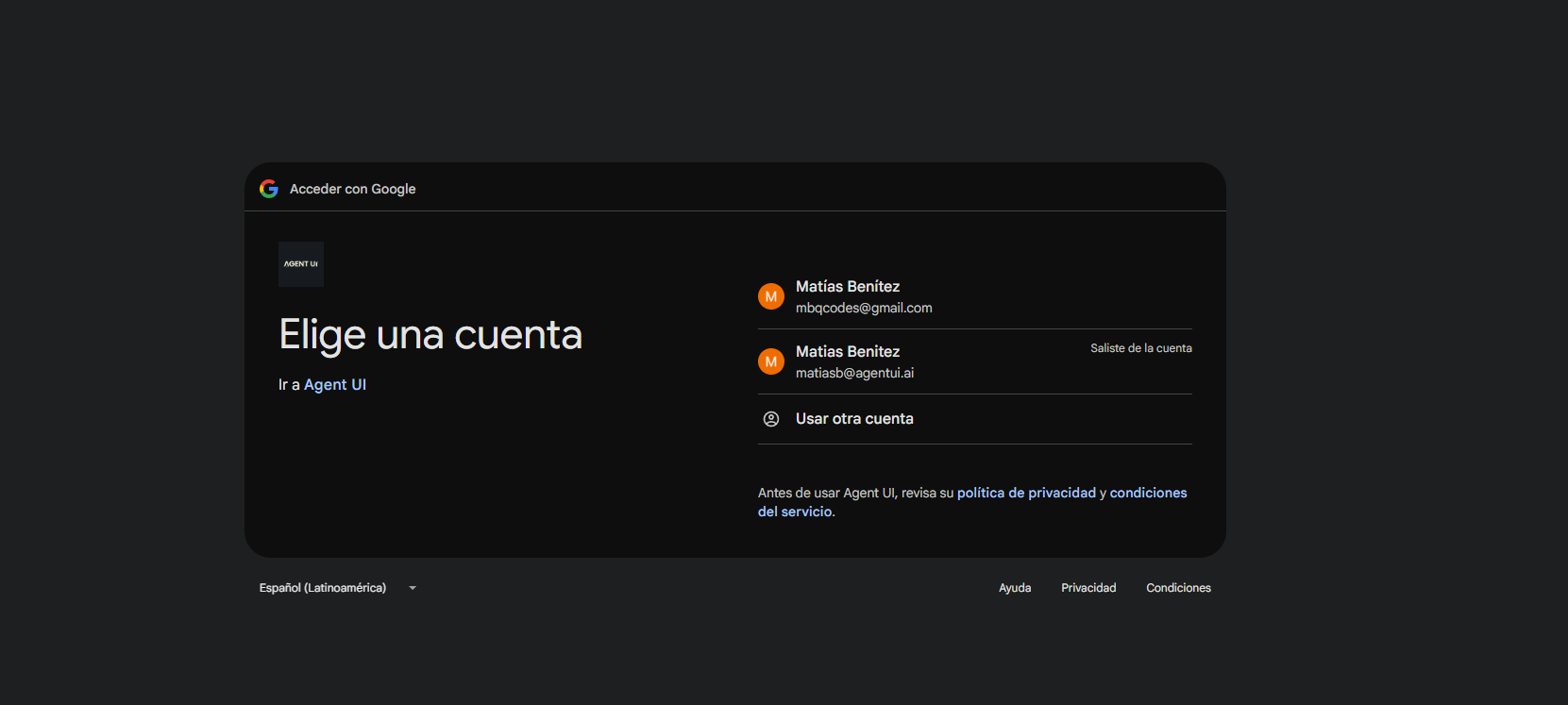Open the Agent UI link
Viewport: 1568px width, 705px height.
[335, 385]
